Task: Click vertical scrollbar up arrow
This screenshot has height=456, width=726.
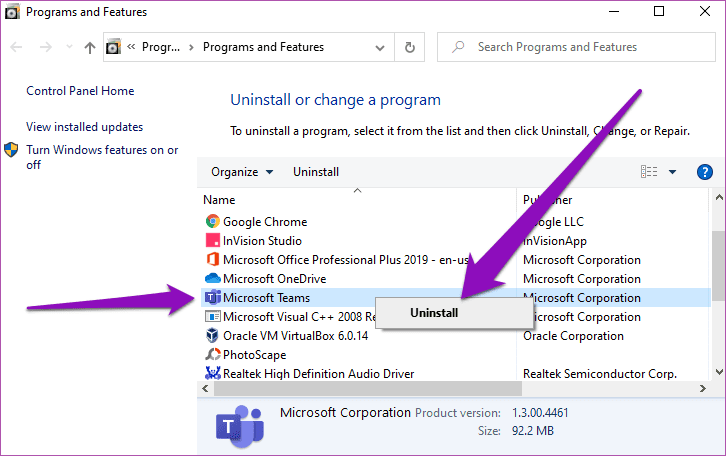Action: [719, 198]
